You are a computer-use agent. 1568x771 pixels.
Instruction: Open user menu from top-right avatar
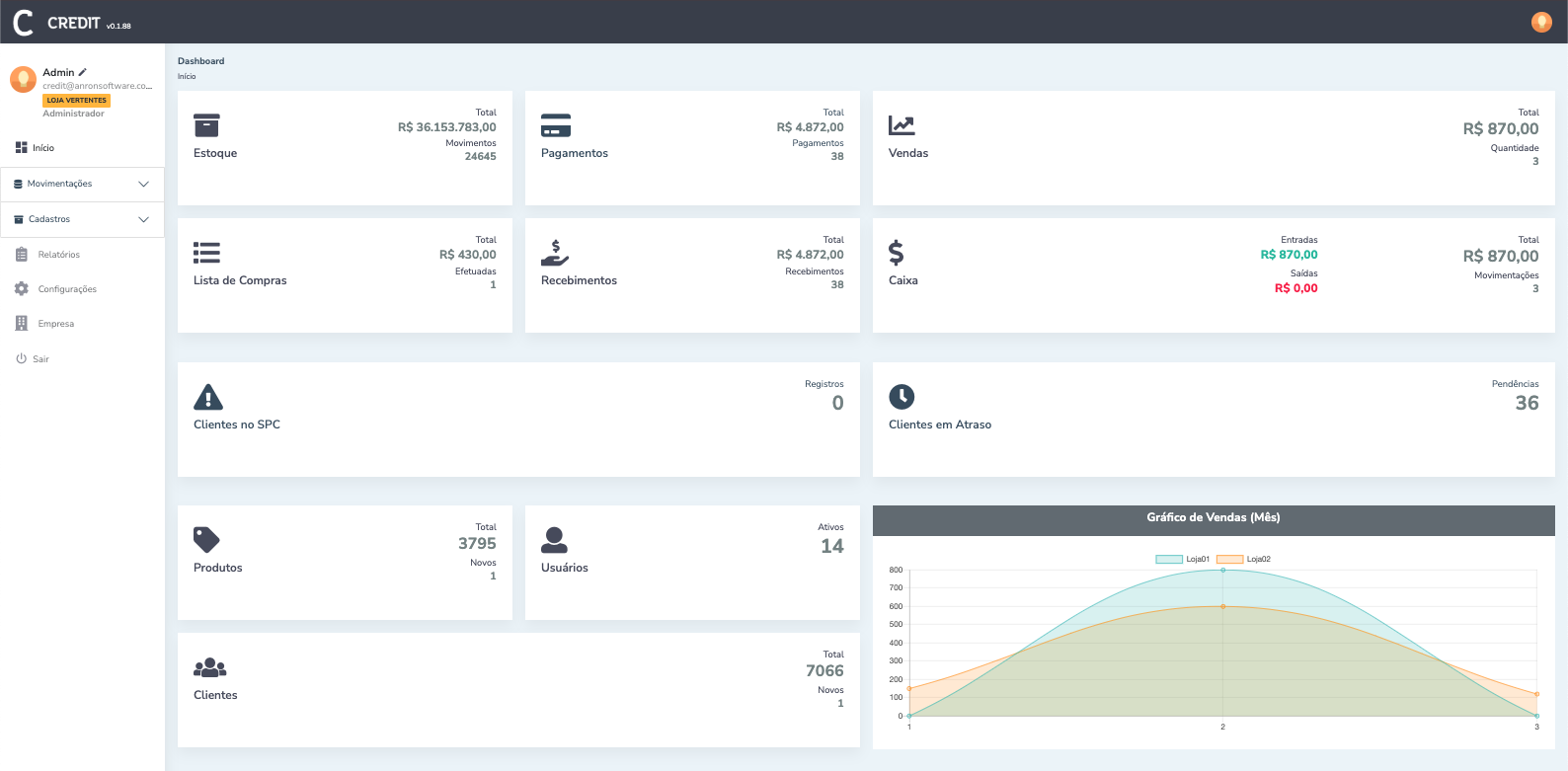(1541, 22)
